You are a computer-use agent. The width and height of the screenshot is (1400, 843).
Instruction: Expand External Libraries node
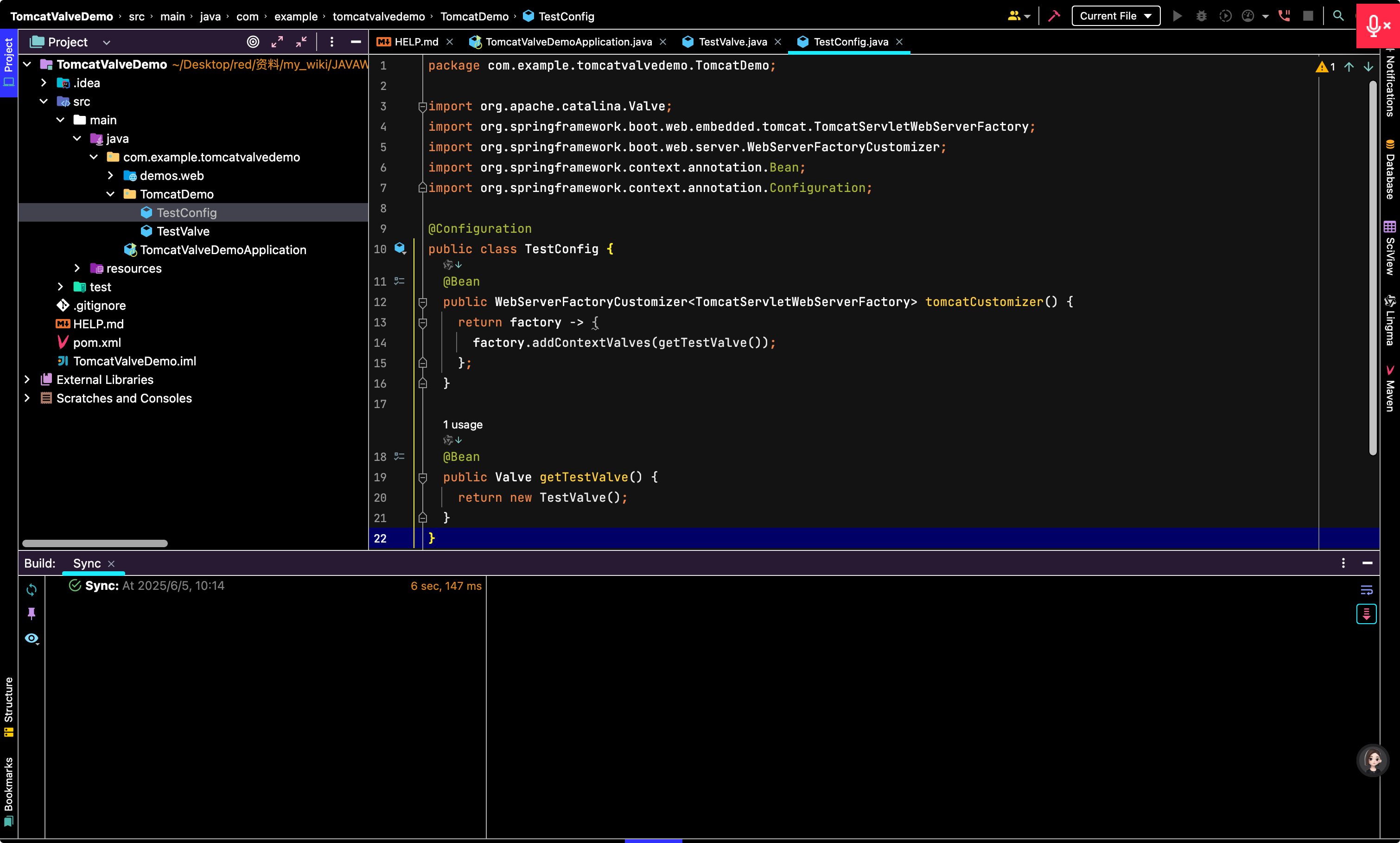(27, 379)
